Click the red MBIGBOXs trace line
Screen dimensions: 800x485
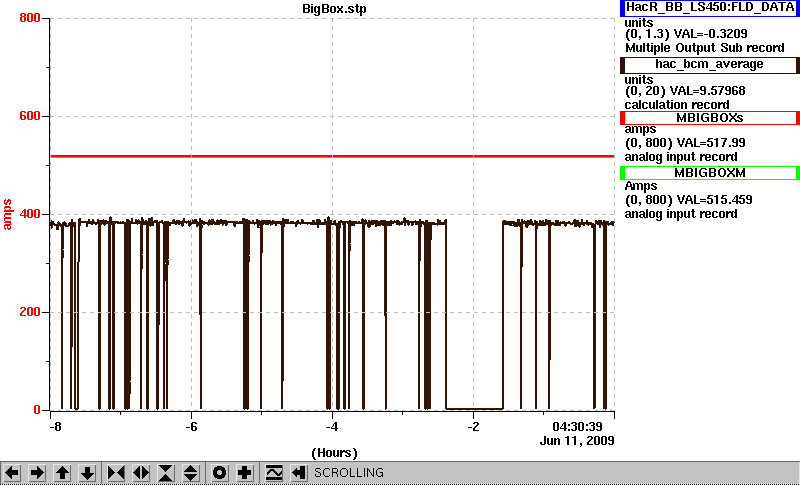332,156
